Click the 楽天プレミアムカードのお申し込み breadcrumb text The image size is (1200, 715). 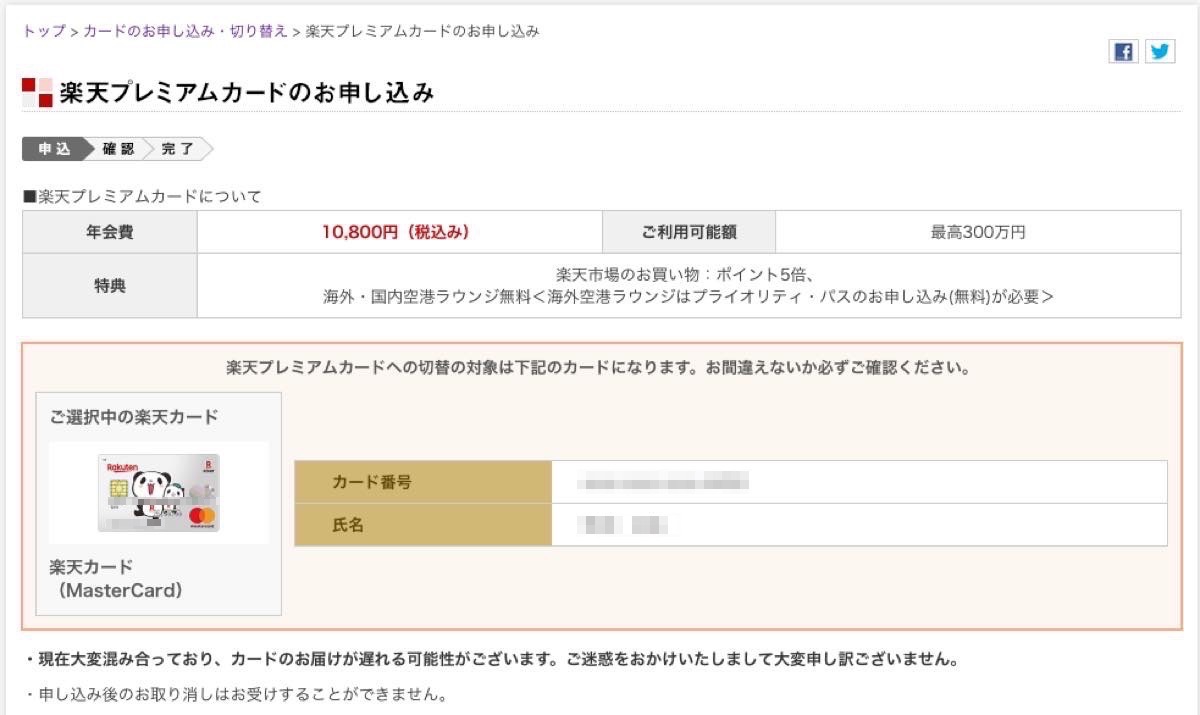click(422, 31)
